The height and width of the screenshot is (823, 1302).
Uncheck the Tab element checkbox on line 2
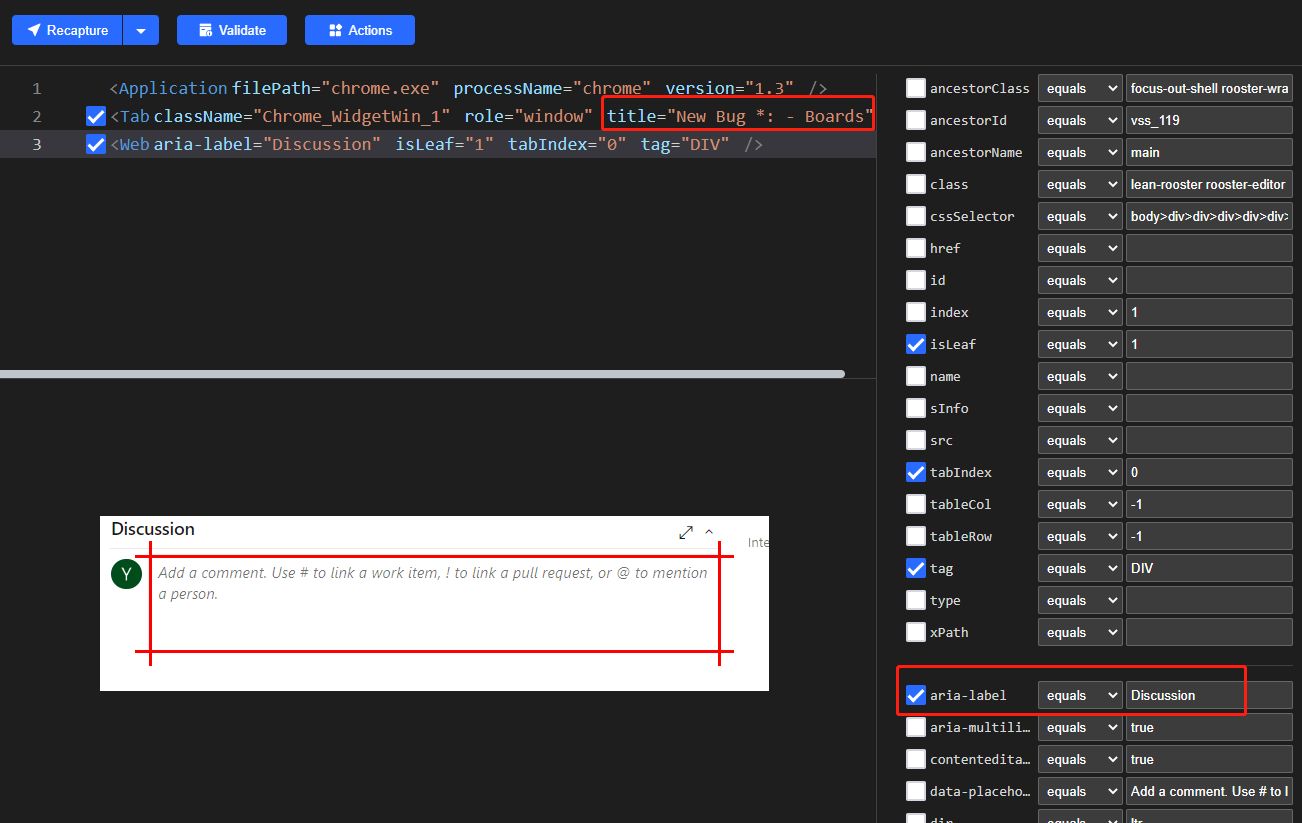coord(96,116)
